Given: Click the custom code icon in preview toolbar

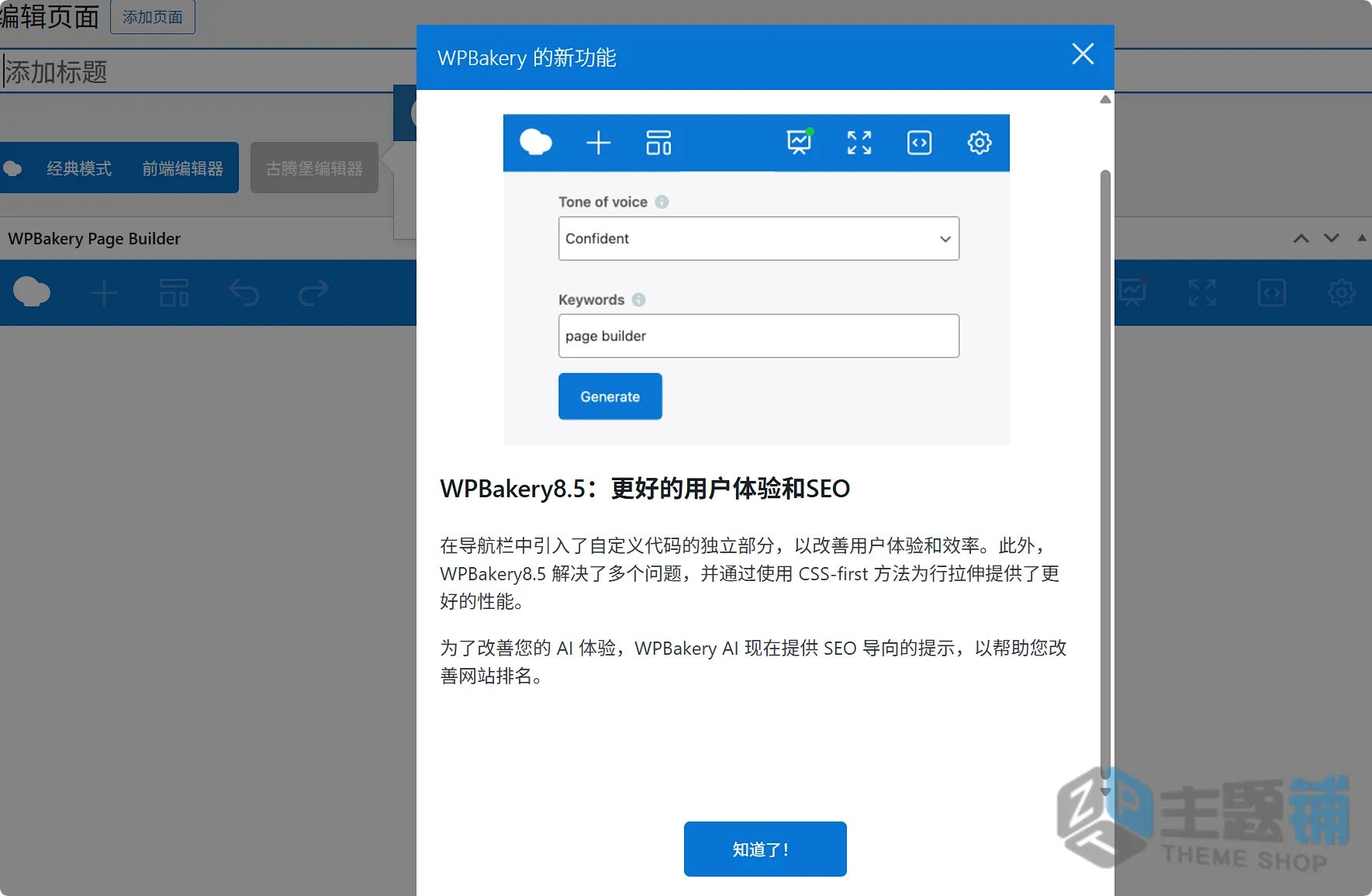Looking at the screenshot, I should pos(919,143).
